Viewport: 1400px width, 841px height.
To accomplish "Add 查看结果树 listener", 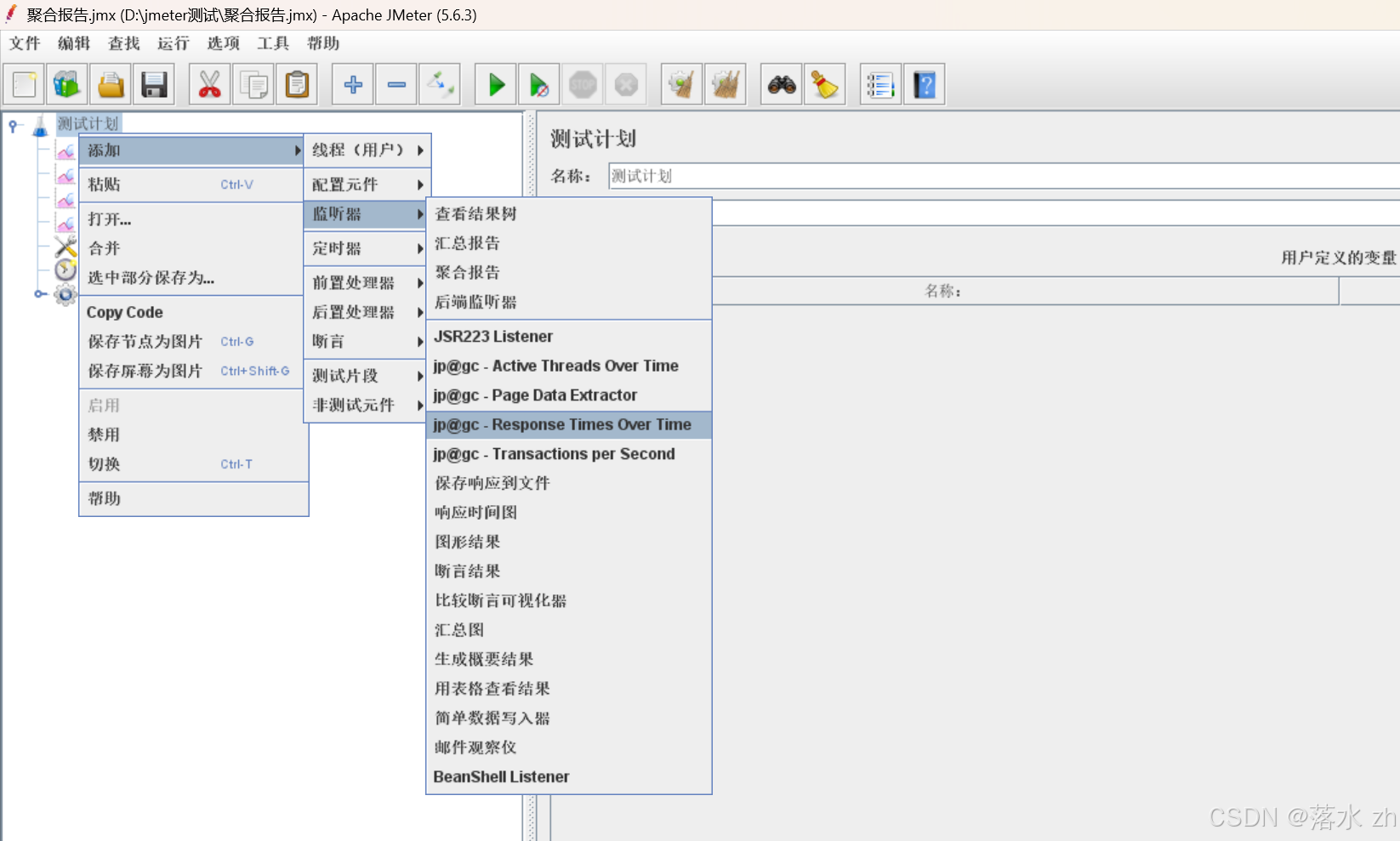I will (x=569, y=213).
